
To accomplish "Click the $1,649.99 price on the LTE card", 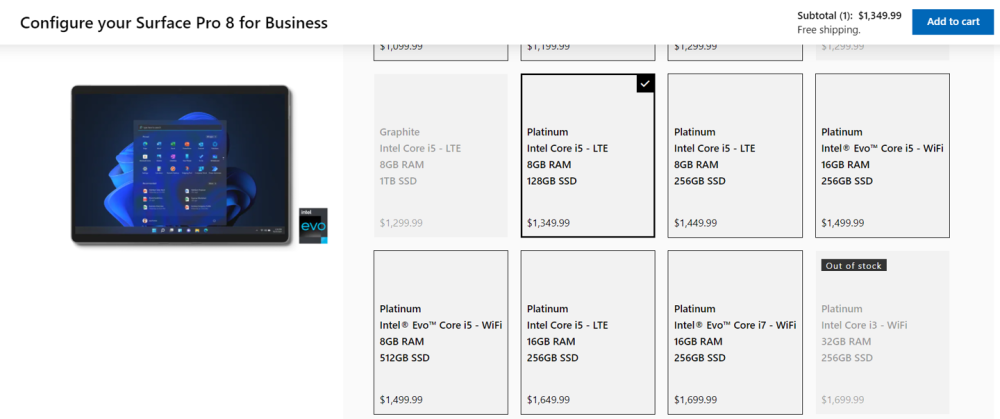I will point(548,400).
